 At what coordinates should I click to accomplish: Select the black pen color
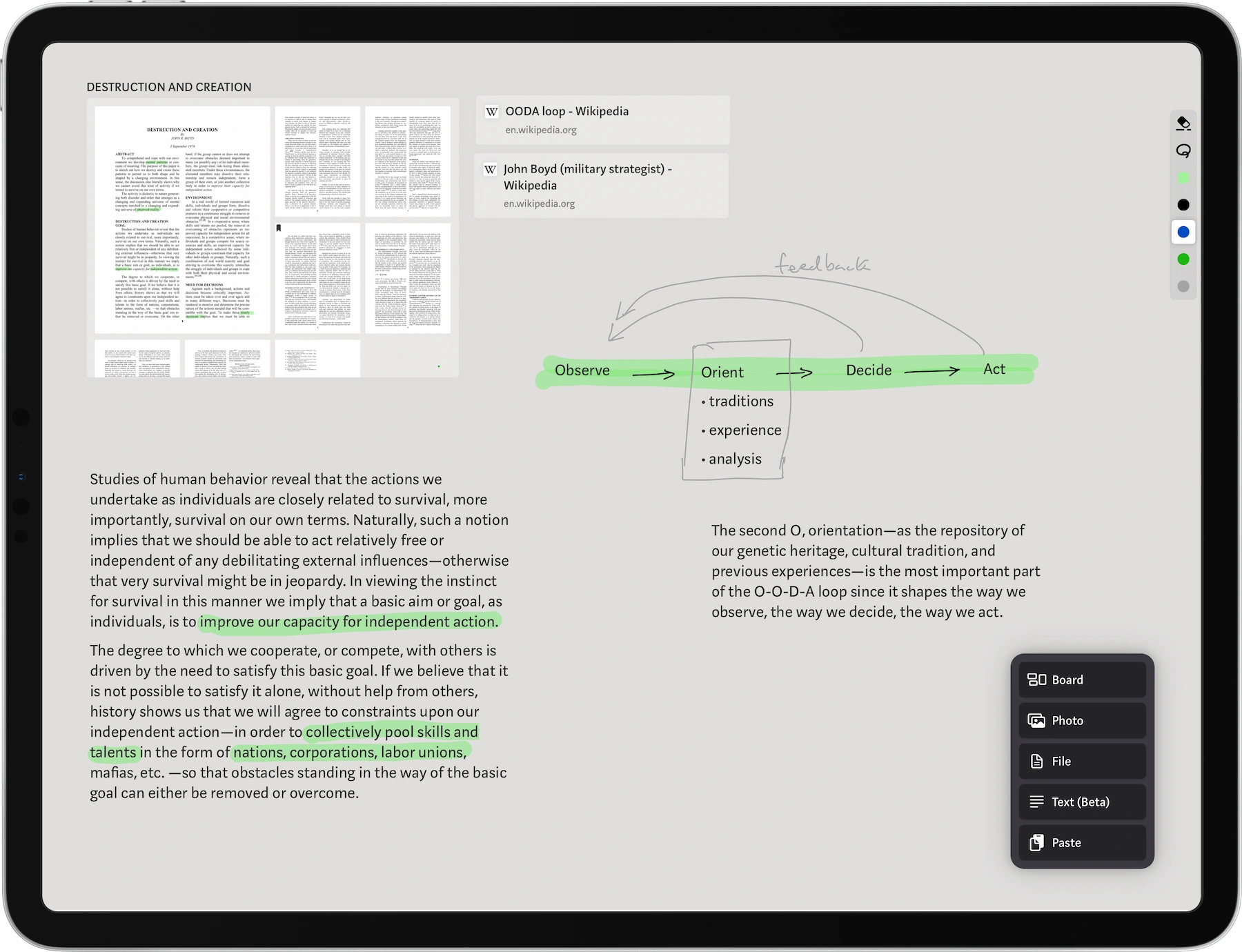(x=1183, y=204)
